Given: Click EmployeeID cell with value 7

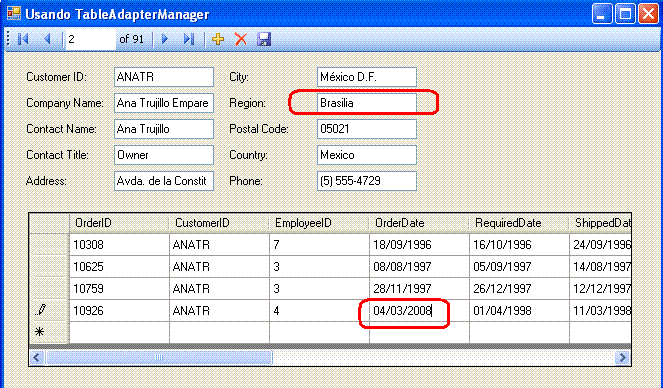Looking at the screenshot, I should [x=319, y=244].
